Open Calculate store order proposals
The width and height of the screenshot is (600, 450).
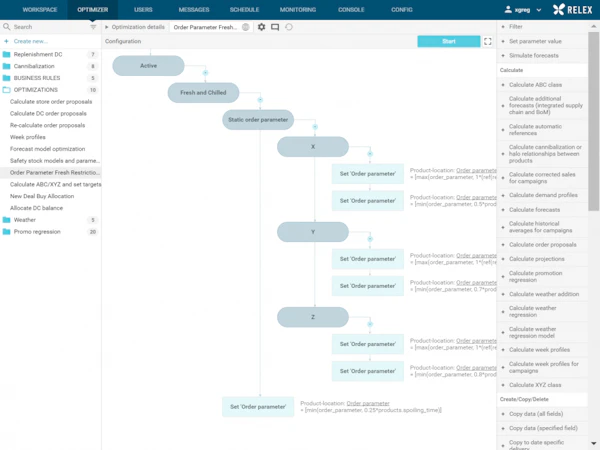pos(51,102)
